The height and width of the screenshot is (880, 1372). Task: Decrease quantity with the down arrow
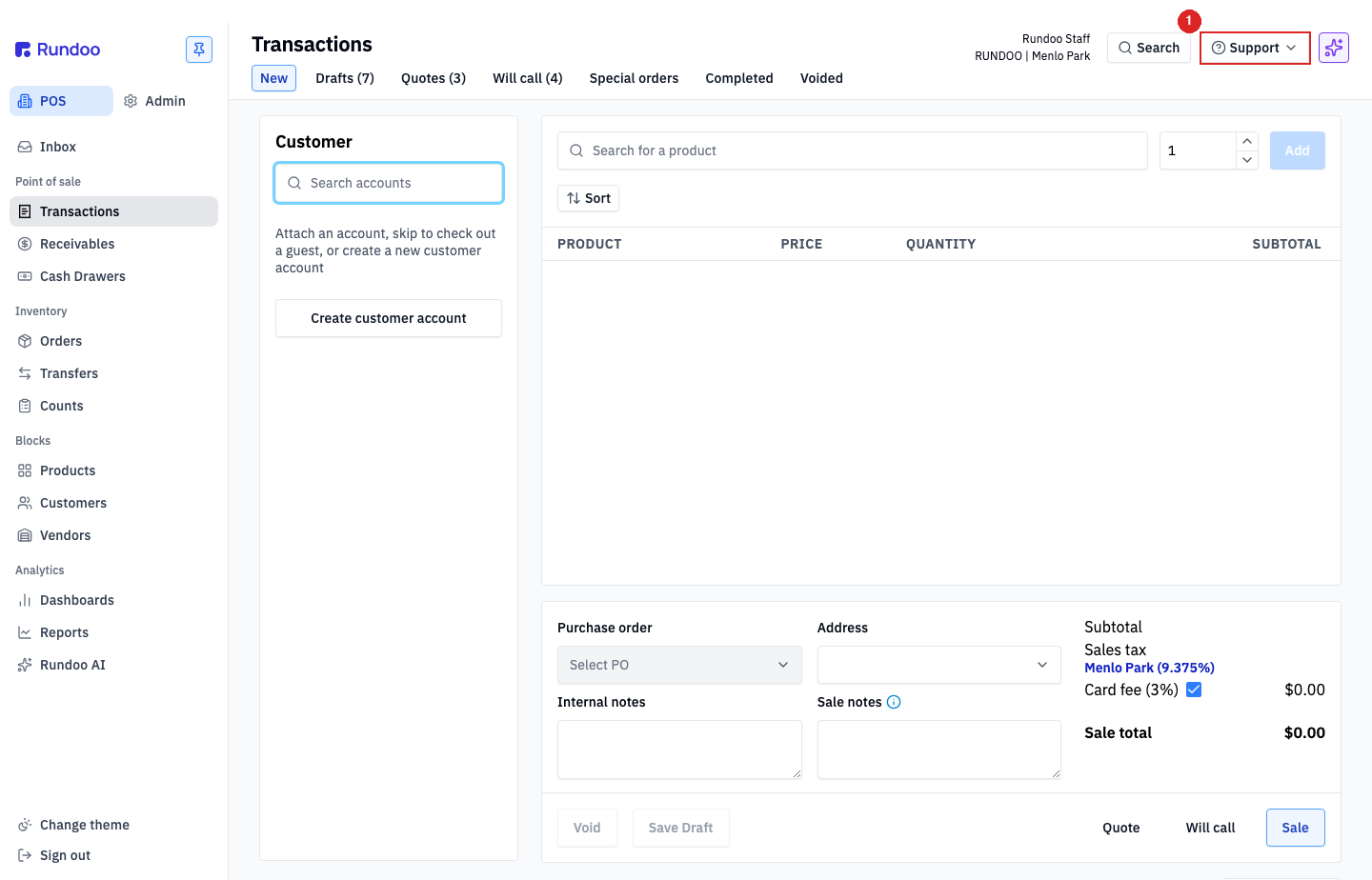tap(1247, 160)
